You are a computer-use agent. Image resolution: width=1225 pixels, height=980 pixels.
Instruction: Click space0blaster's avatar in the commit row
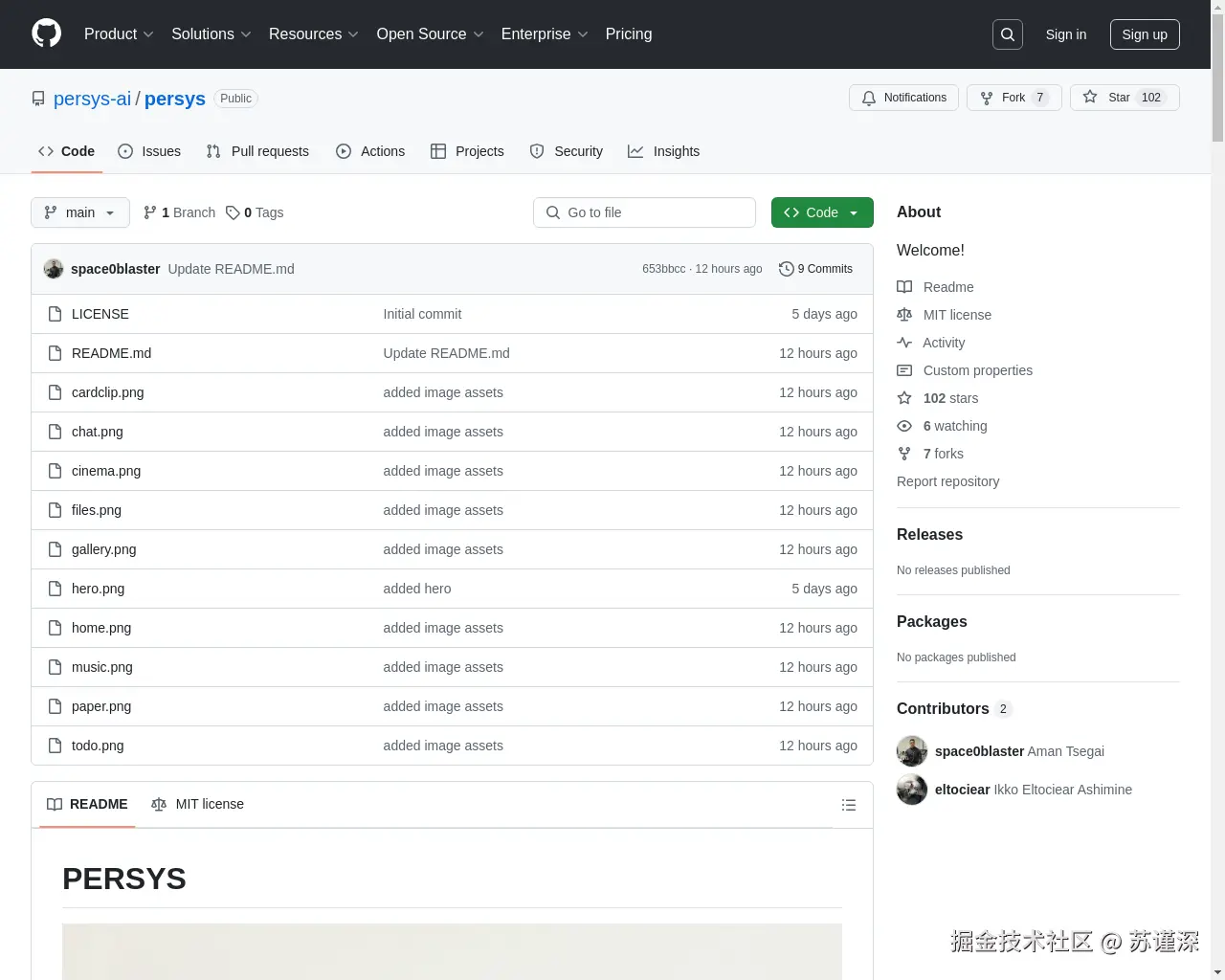pos(54,269)
